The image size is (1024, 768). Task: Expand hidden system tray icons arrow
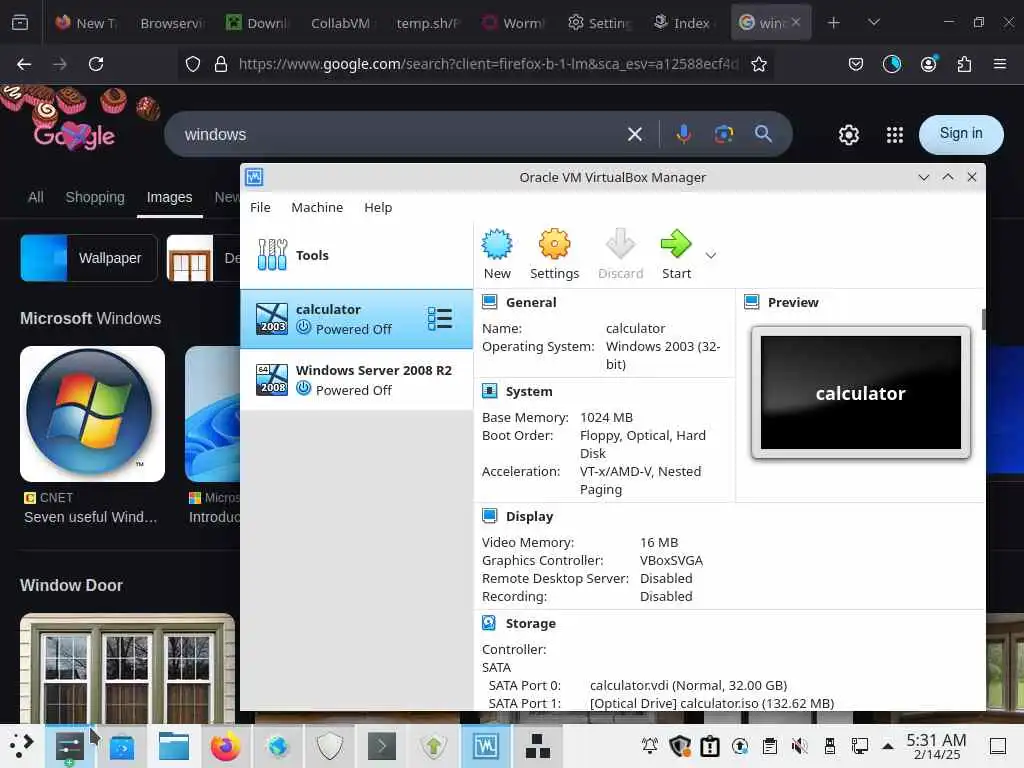pyautogui.click(x=888, y=746)
